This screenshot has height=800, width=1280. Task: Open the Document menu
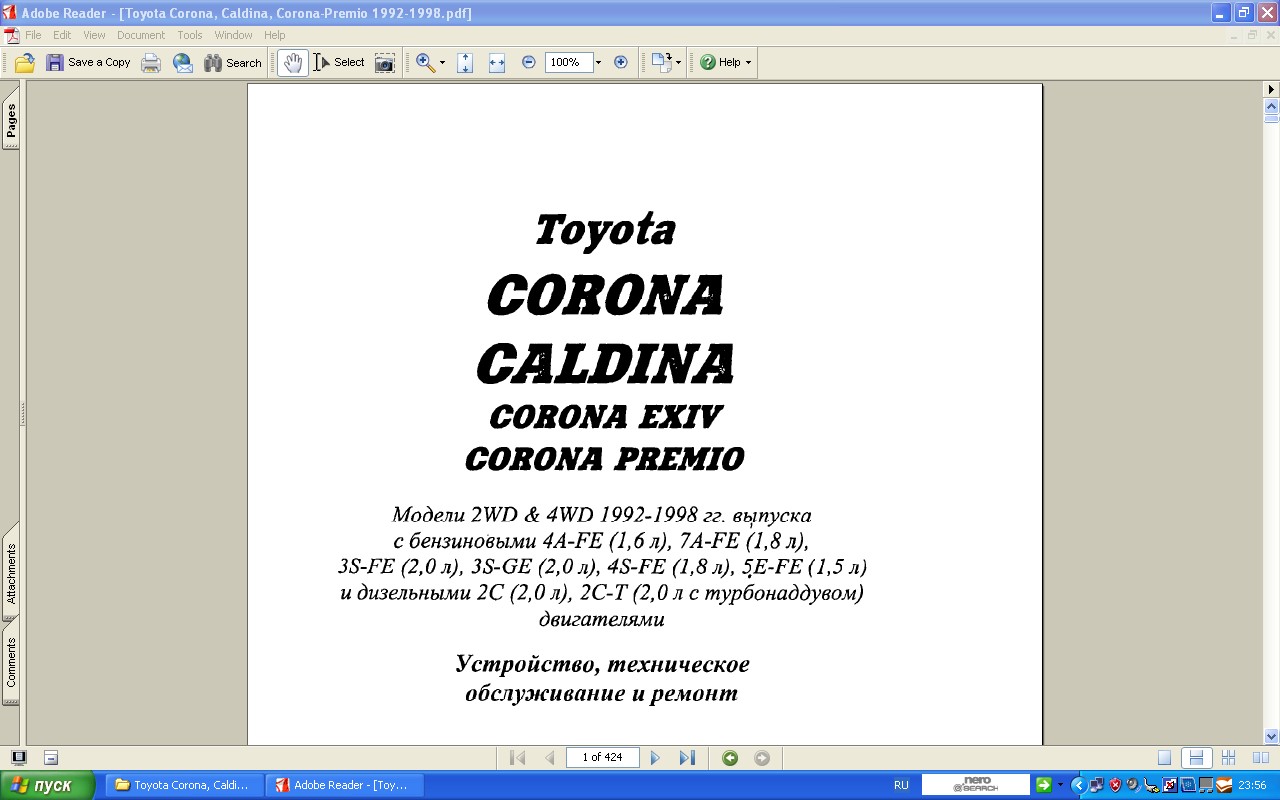(141, 35)
